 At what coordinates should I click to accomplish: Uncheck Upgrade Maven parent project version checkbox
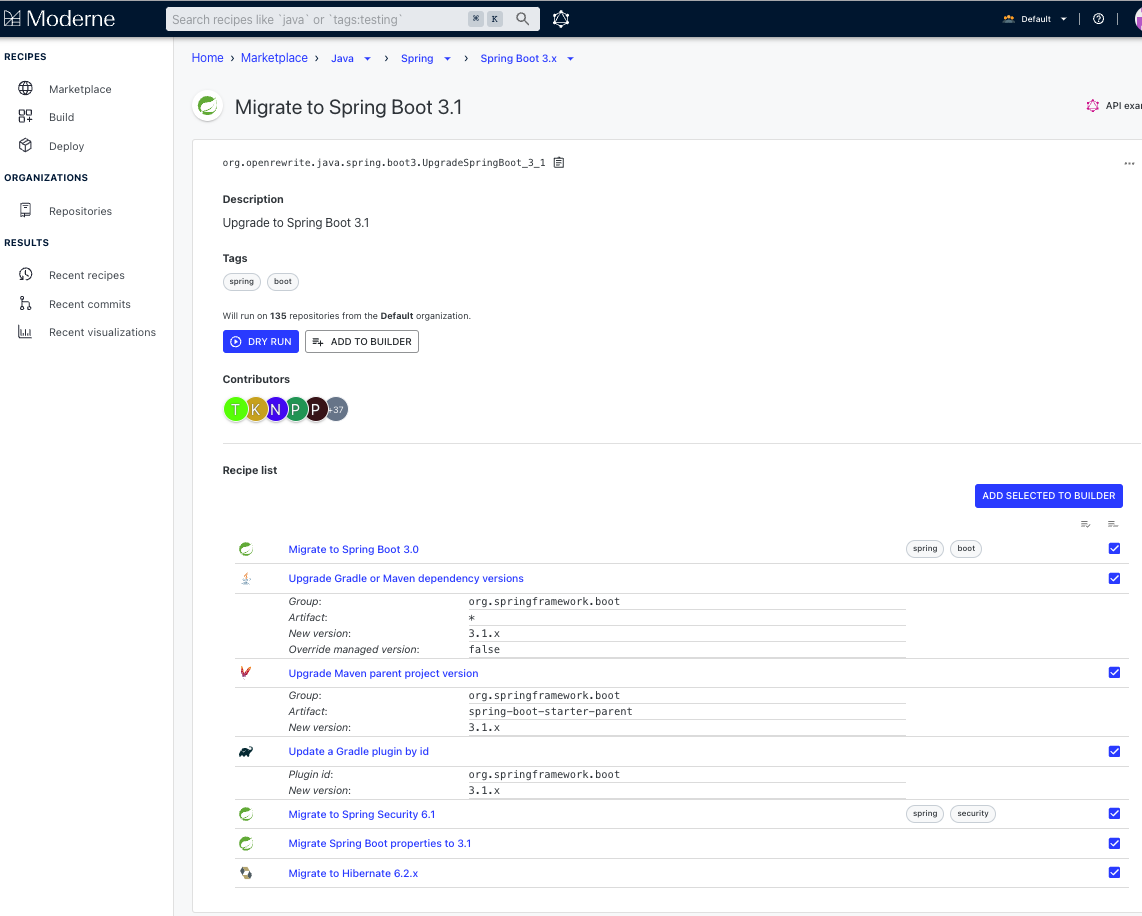tap(1114, 672)
